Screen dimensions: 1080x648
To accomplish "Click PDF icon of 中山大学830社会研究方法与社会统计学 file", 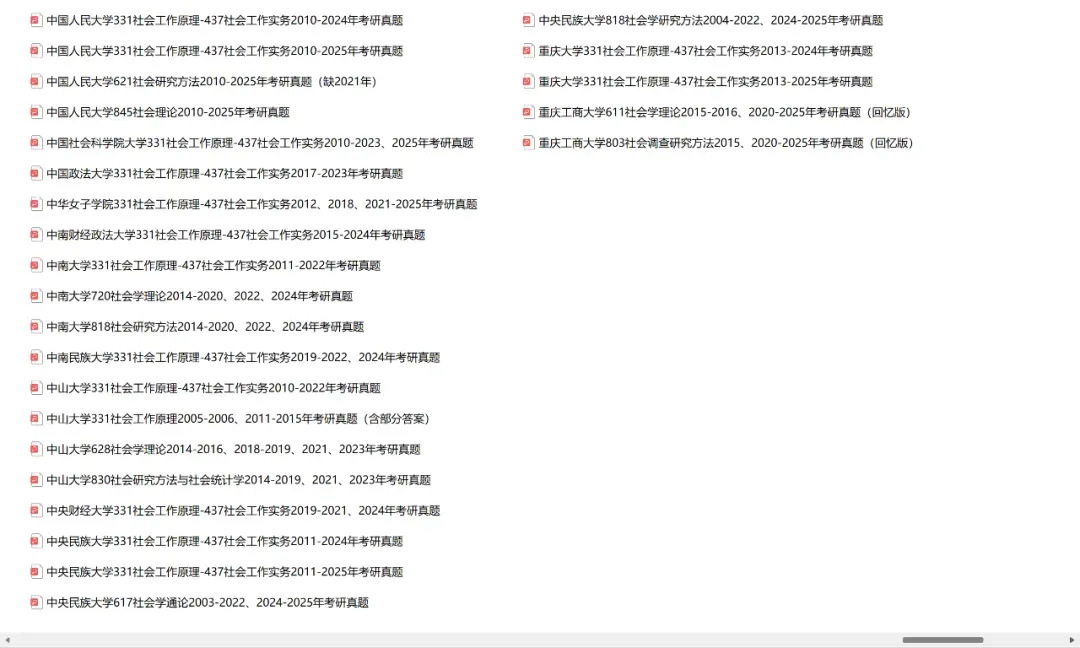I will (x=36, y=480).
